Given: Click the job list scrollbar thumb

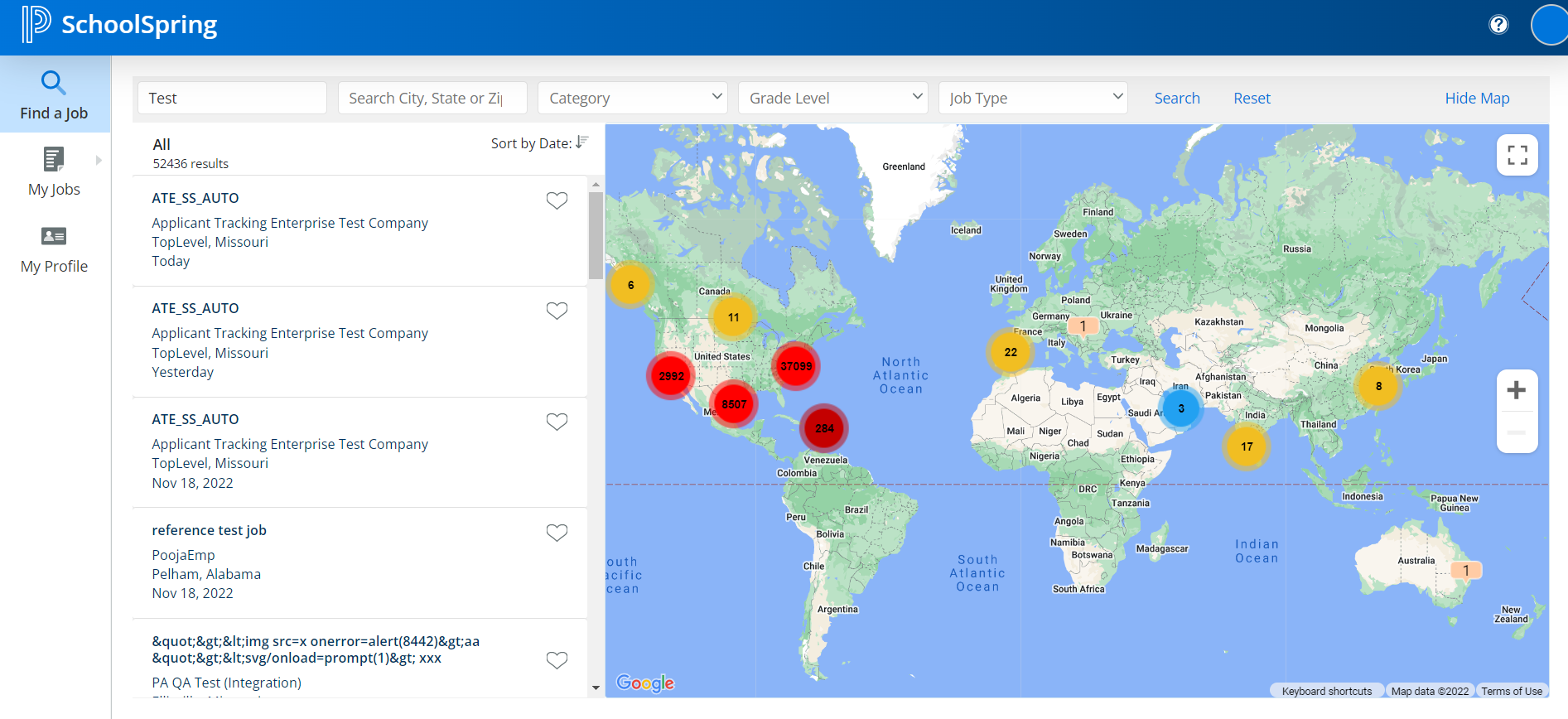Looking at the screenshot, I should point(596,236).
